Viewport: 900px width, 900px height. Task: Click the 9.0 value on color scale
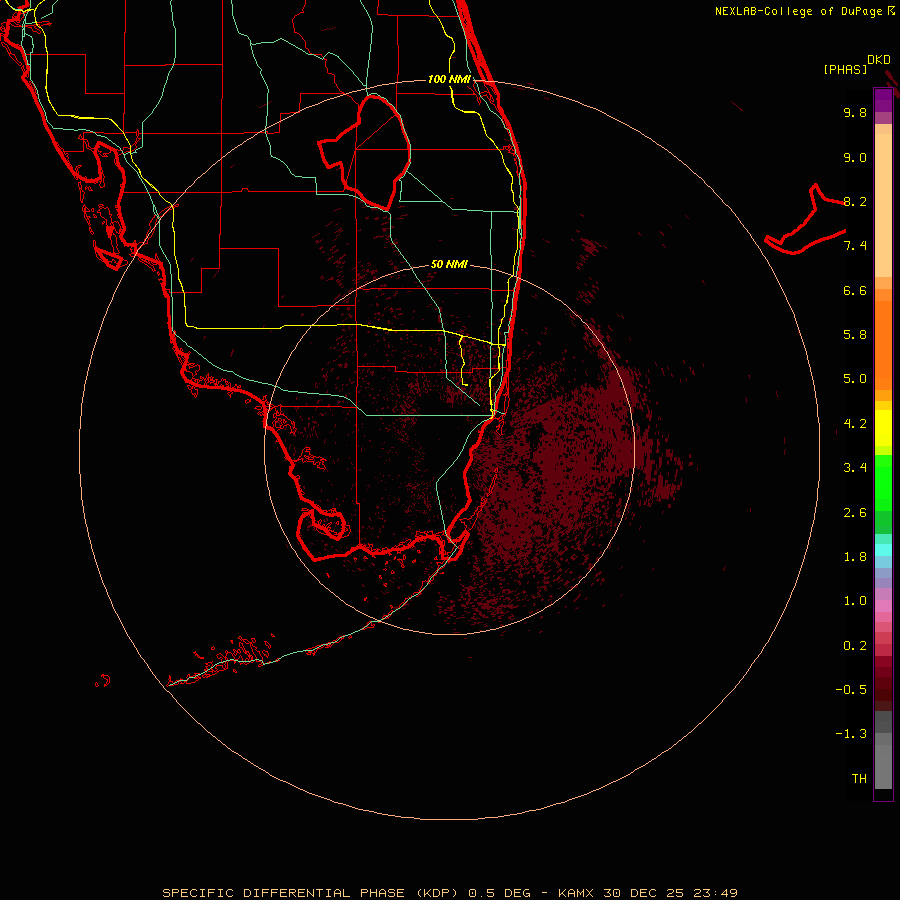pyautogui.click(x=855, y=157)
